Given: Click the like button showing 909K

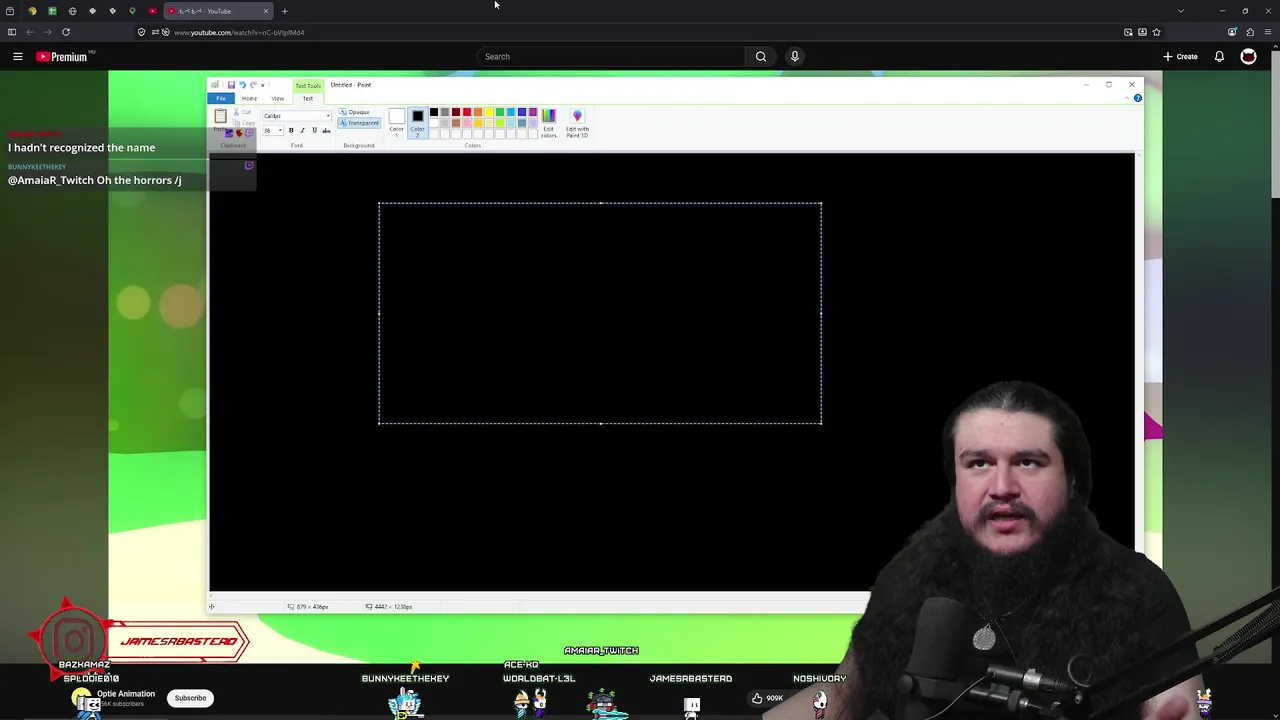Looking at the screenshot, I should pyautogui.click(x=768, y=698).
